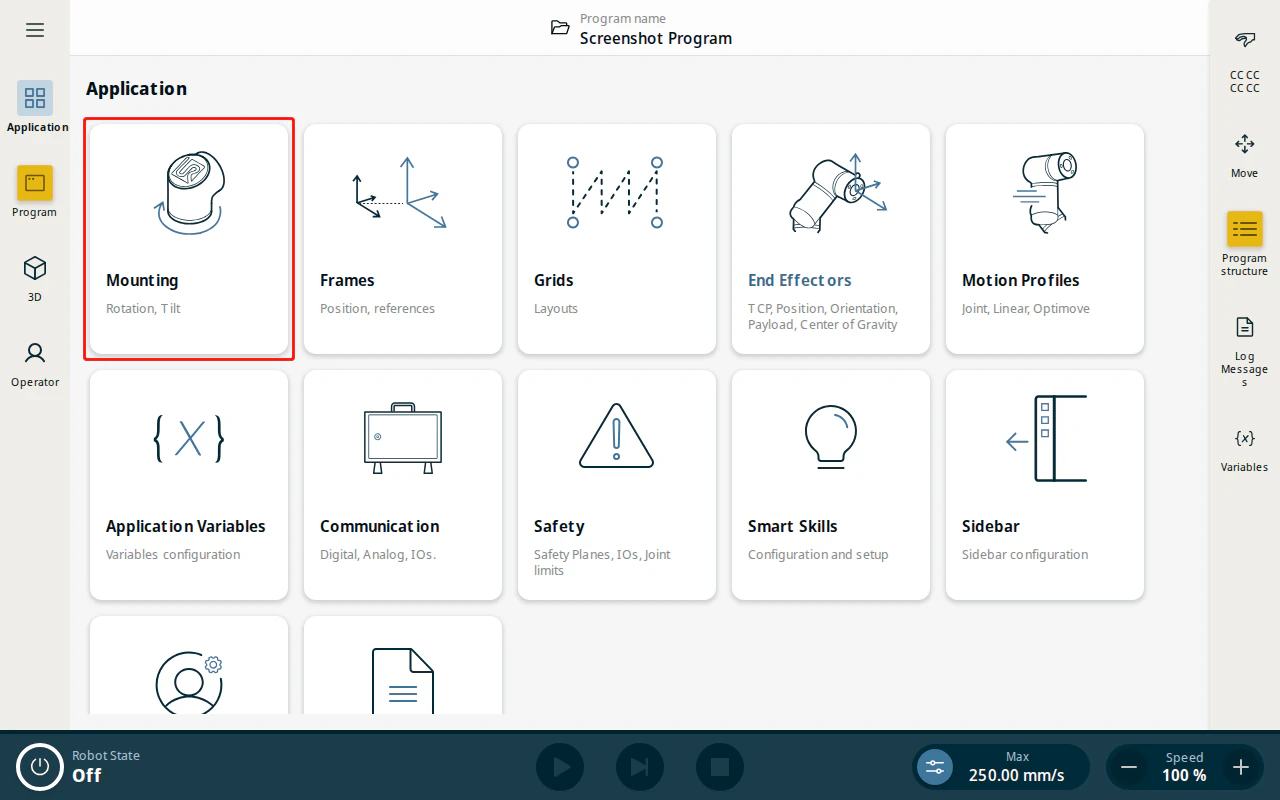Open the Operator screen
Image resolution: width=1280 pixels, height=800 pixels.
(x=35, y=363)
